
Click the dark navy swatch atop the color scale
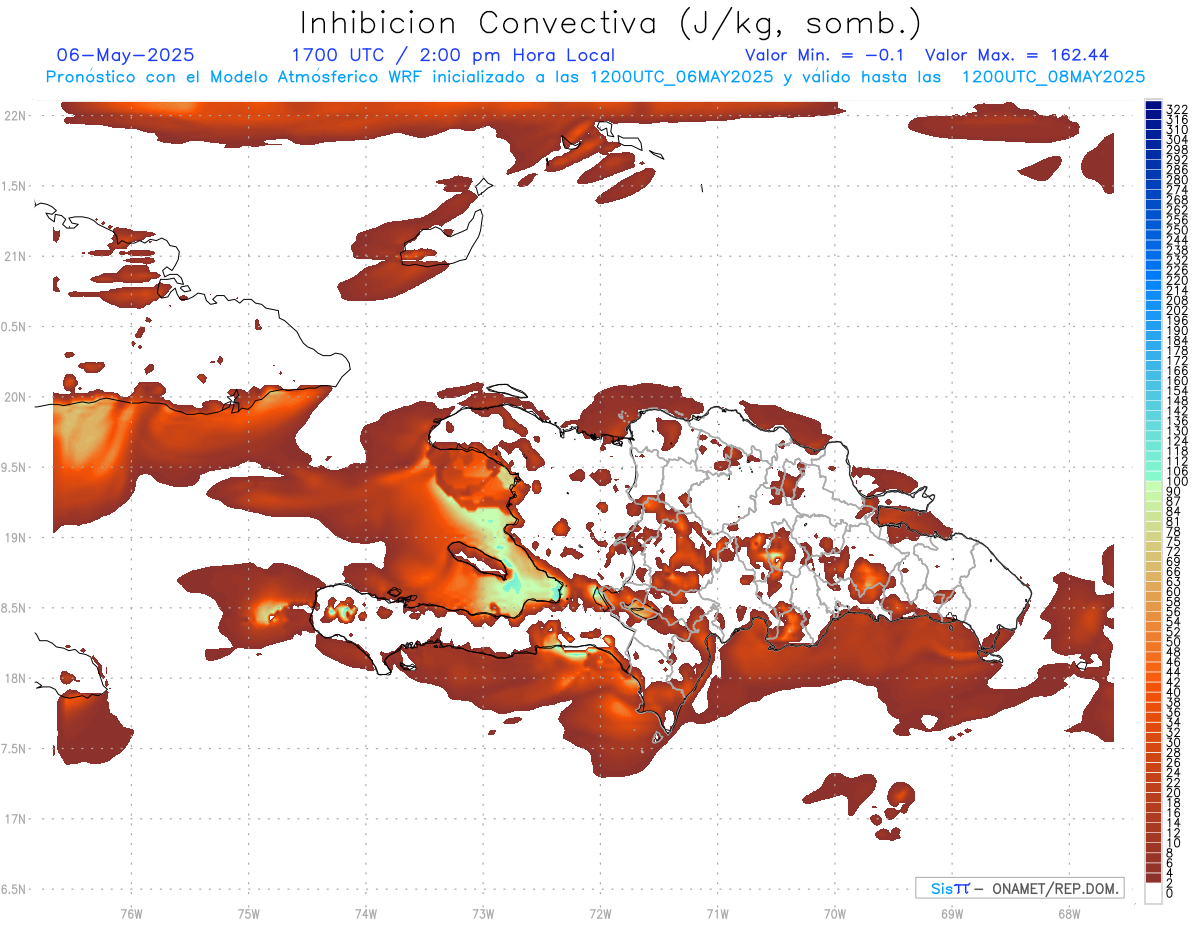(1154, 105)
